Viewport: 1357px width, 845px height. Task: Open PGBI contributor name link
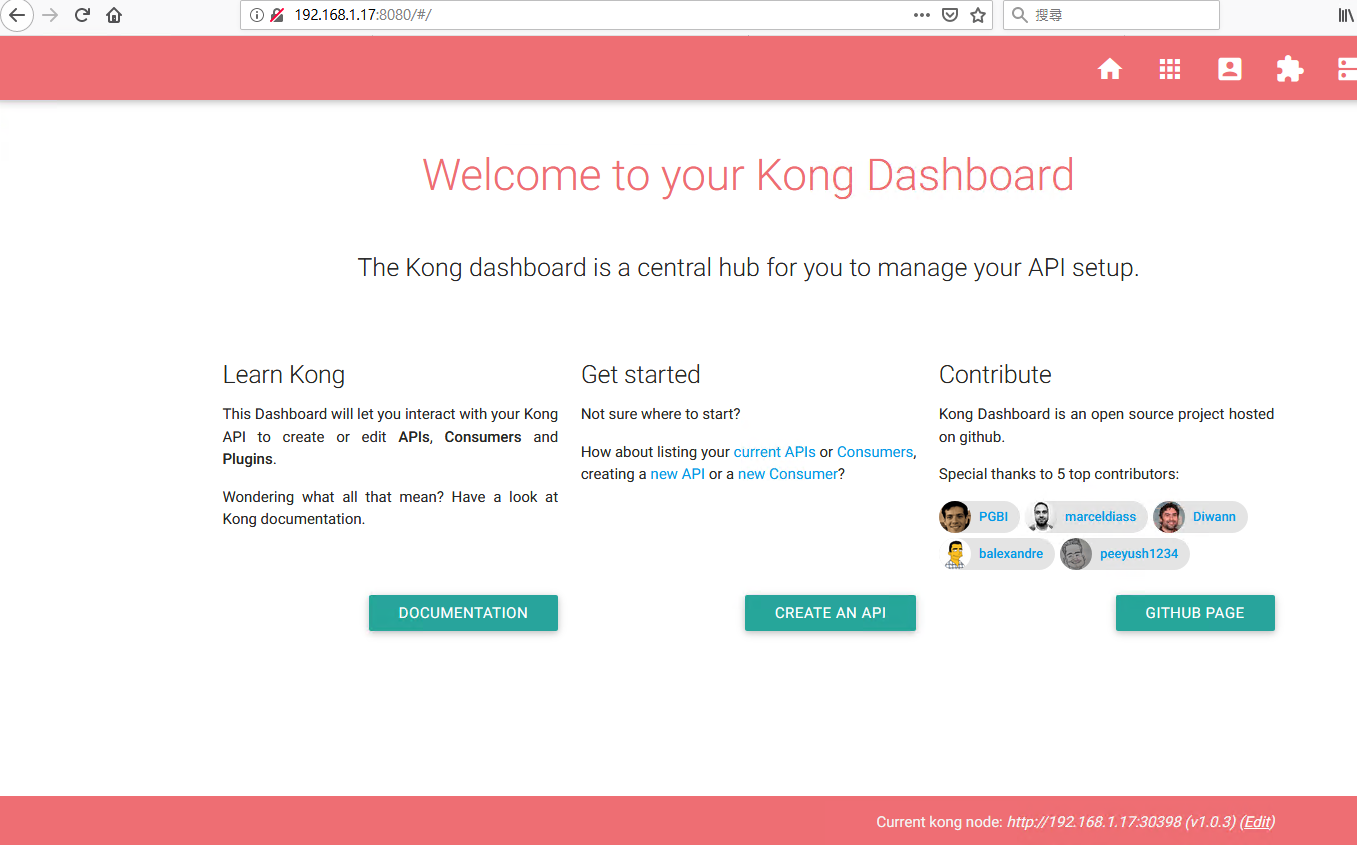pos(993,517)
